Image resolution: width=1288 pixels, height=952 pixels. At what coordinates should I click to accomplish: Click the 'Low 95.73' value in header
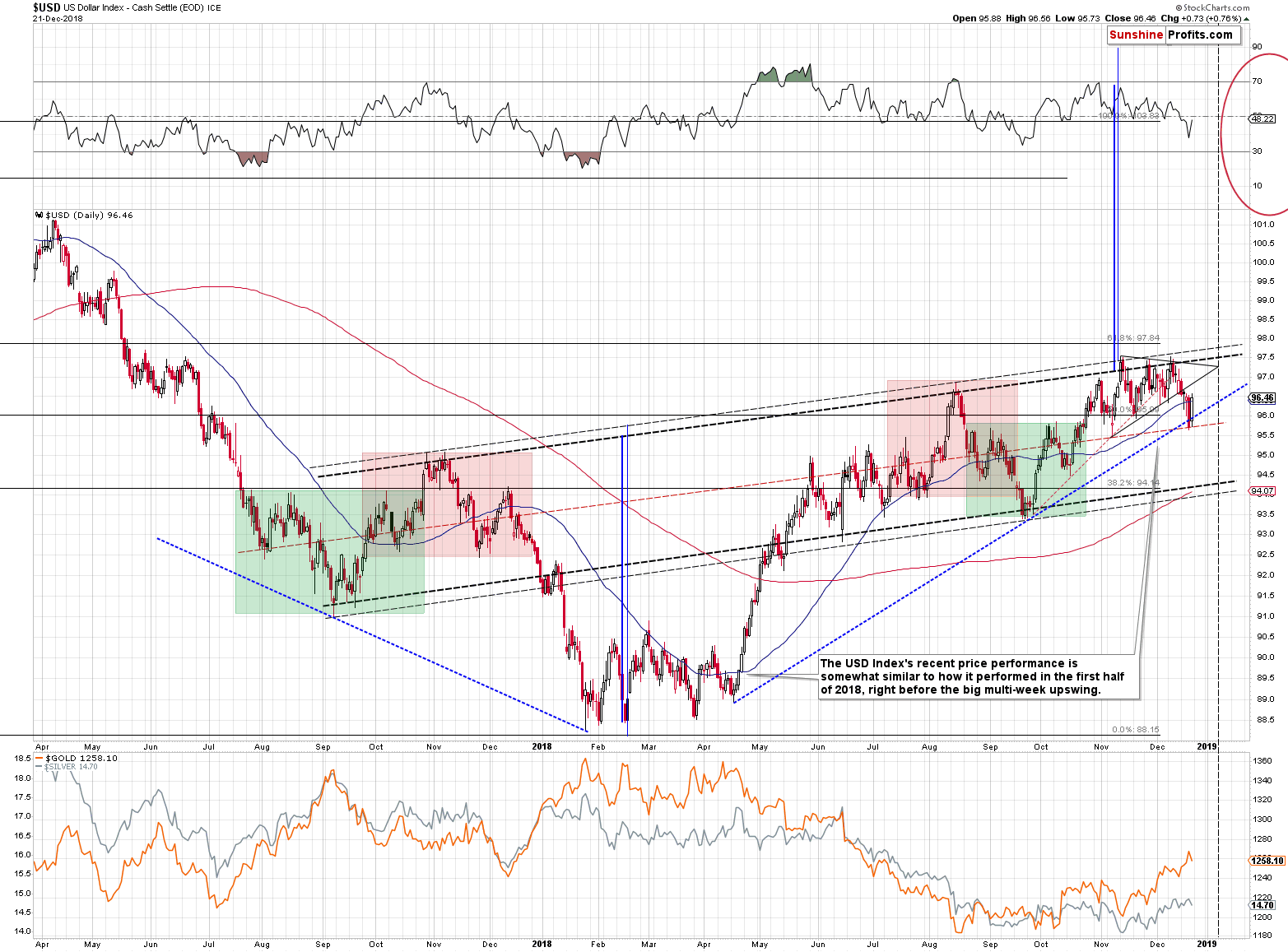pyautogui.click(x=1077, y=18)
